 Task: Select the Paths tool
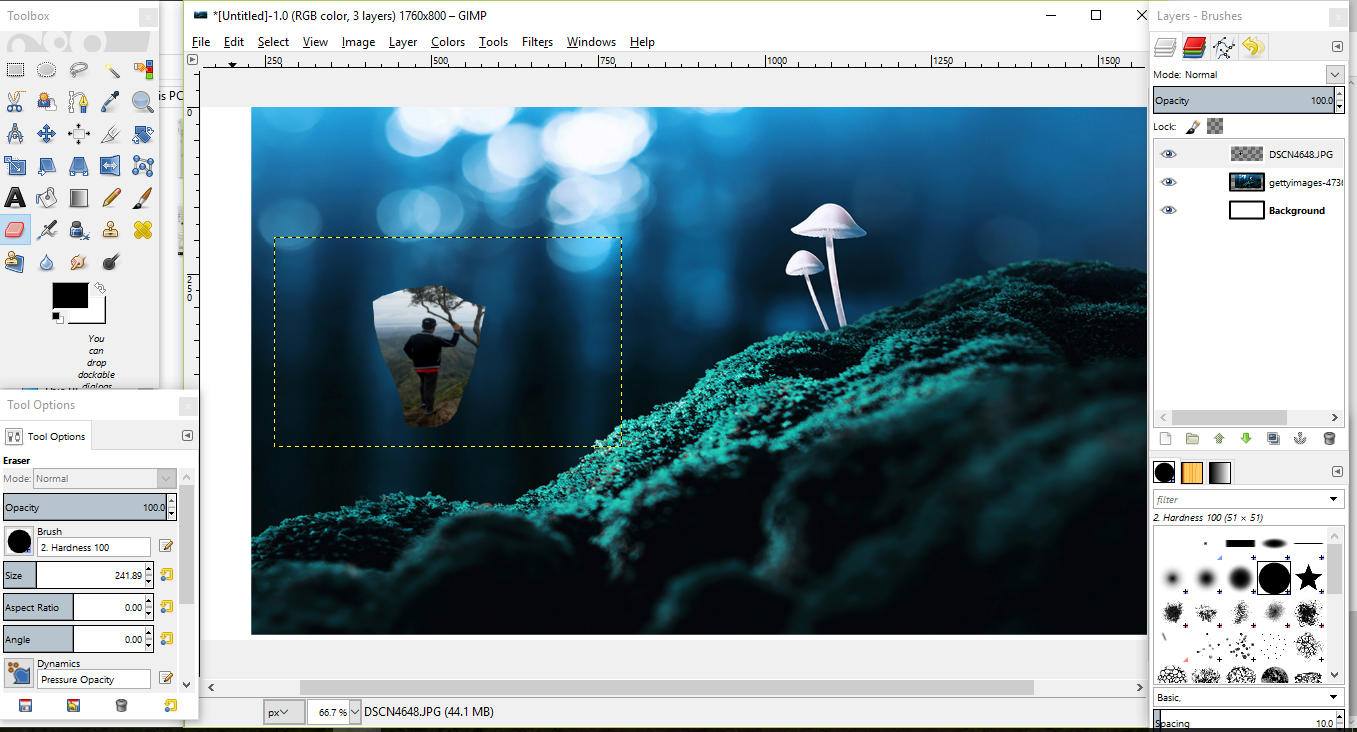(79, 102)
